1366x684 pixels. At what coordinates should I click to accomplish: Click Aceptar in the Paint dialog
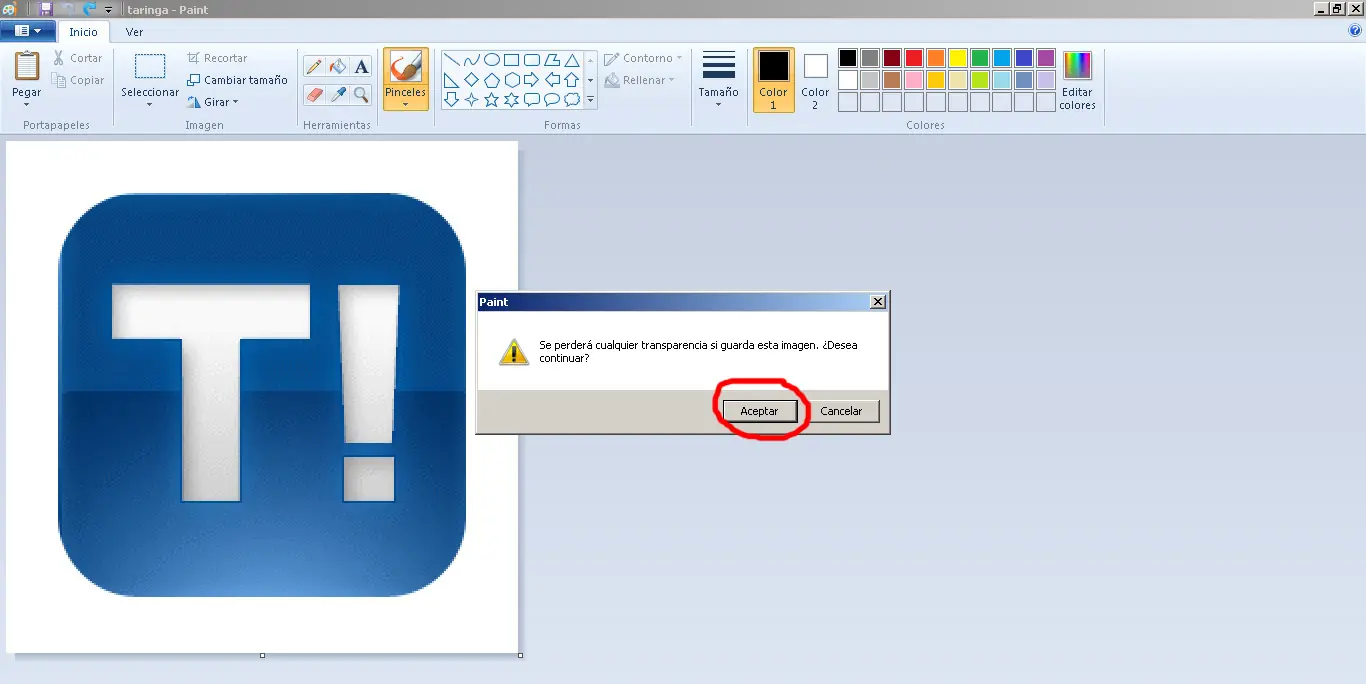pyautogui.click(x=759, y=411)
